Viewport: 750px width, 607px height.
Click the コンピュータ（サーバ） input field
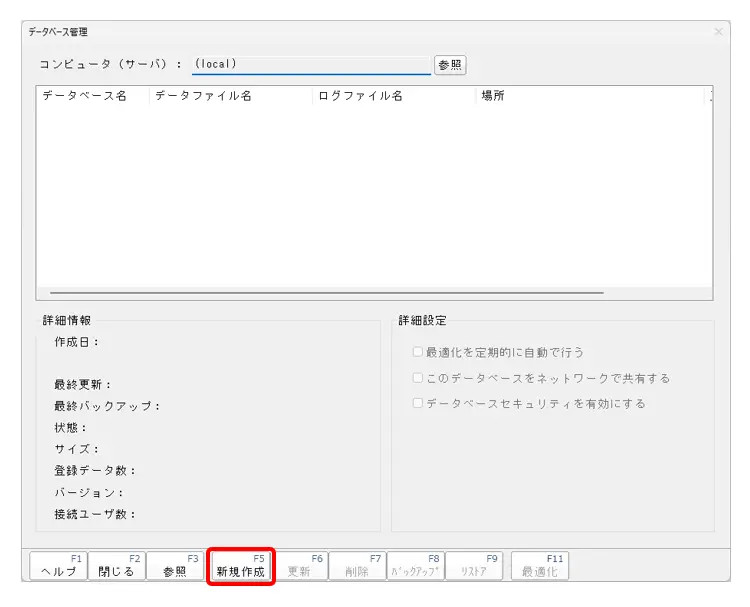tap(310, 64)
